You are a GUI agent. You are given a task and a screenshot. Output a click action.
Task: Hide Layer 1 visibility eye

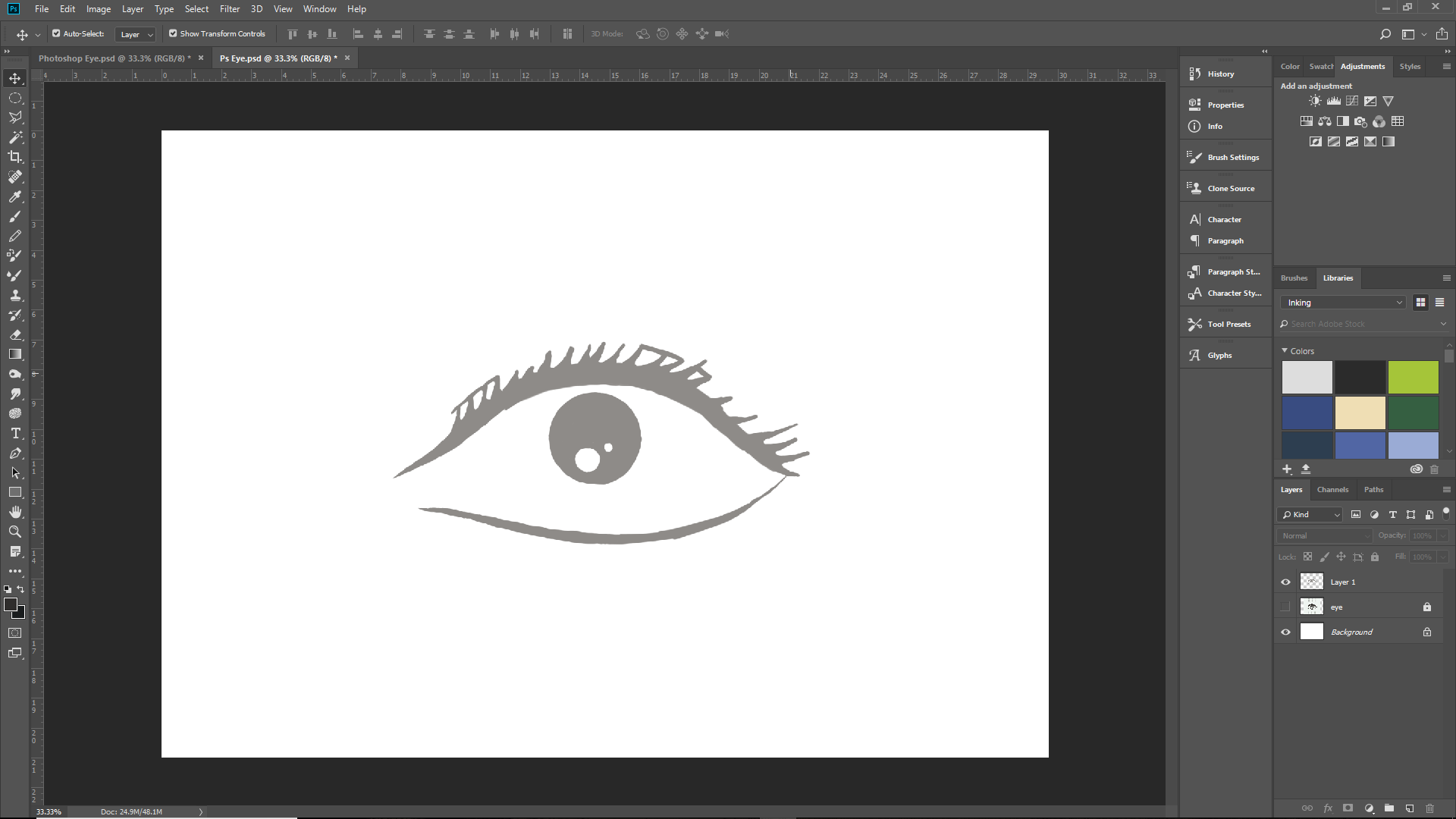point(1285,582)
